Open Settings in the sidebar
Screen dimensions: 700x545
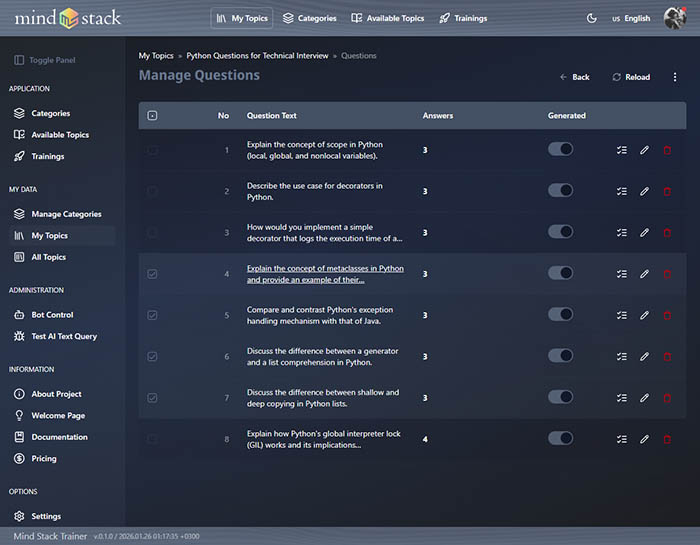62,516
